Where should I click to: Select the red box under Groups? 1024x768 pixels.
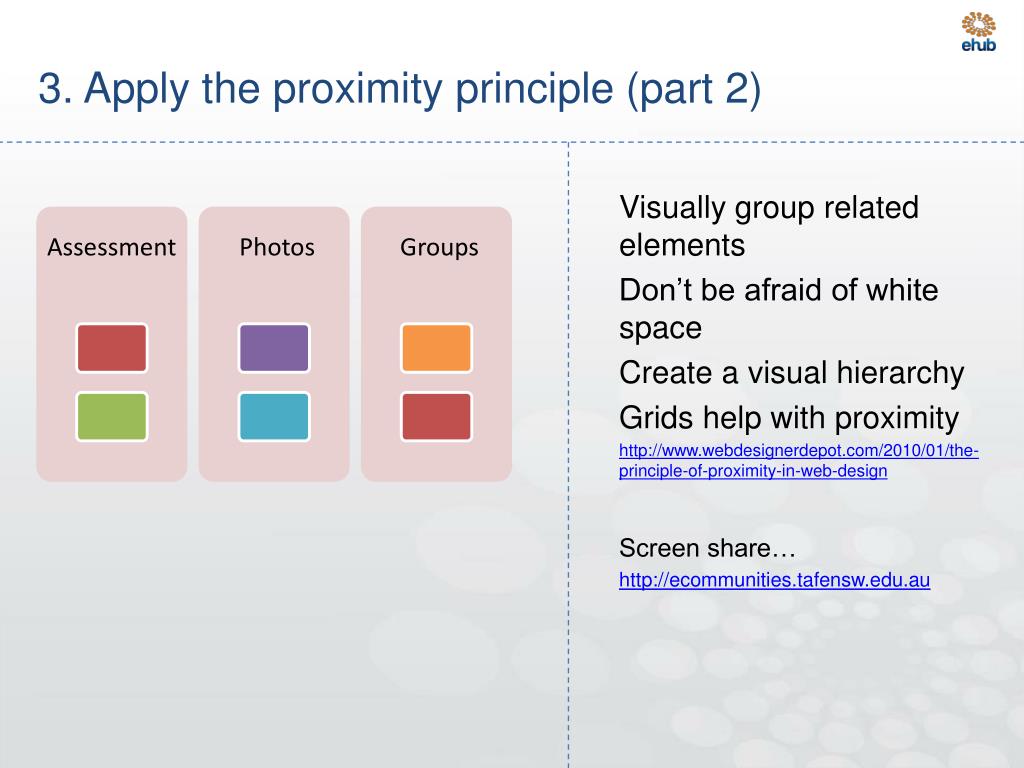(x=436, y=417)
